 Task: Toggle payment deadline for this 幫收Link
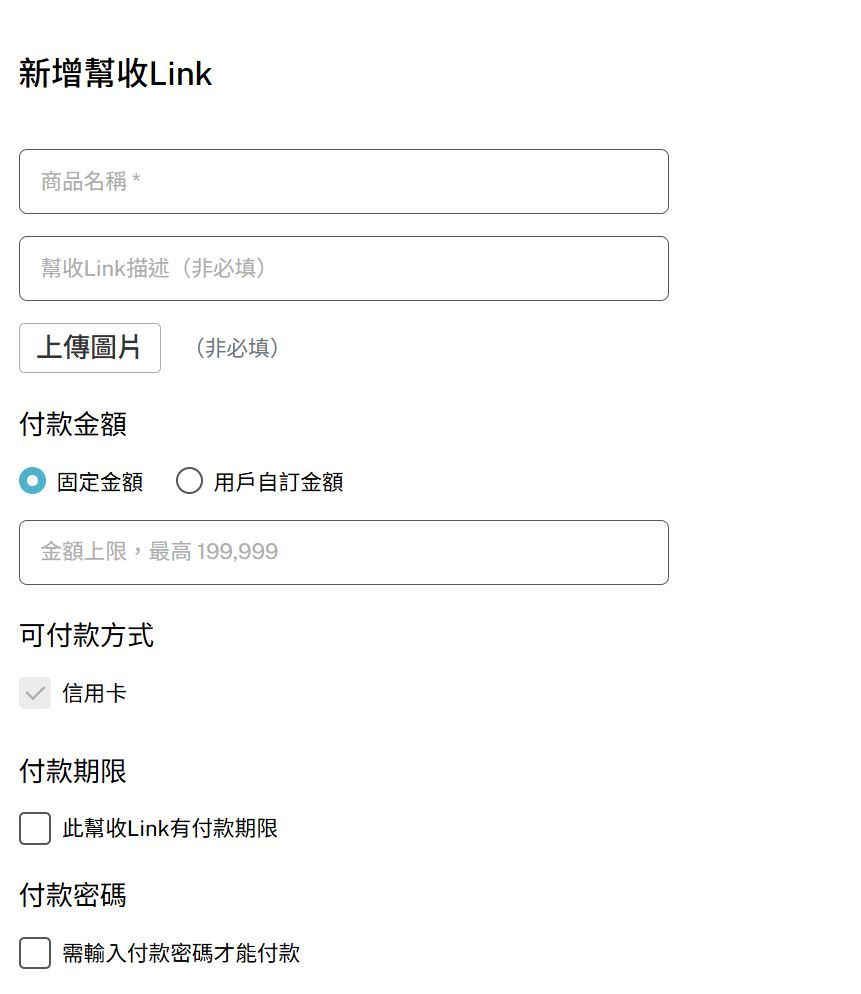[x=35, y=828]
